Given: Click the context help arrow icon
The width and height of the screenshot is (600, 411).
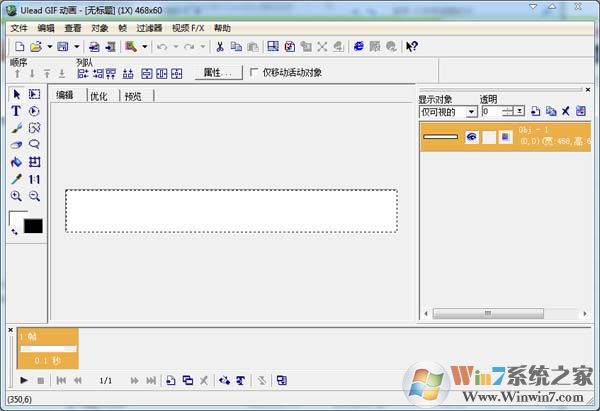Looking at the screenshot, I should pos(412,46).
